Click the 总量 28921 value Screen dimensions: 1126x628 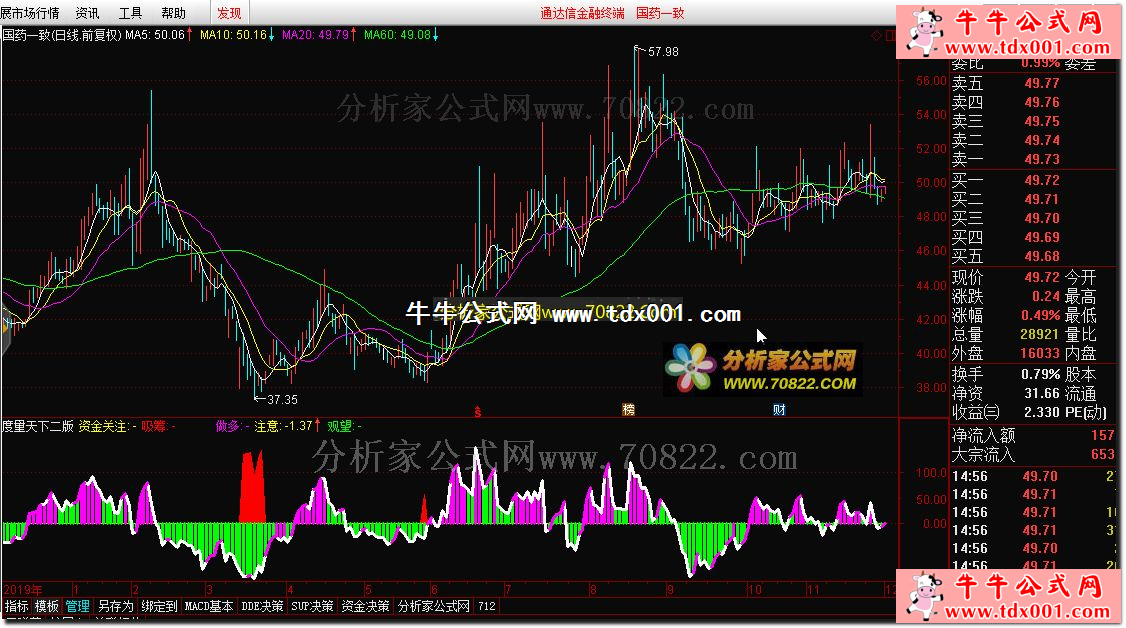(x=1040, y=334)
